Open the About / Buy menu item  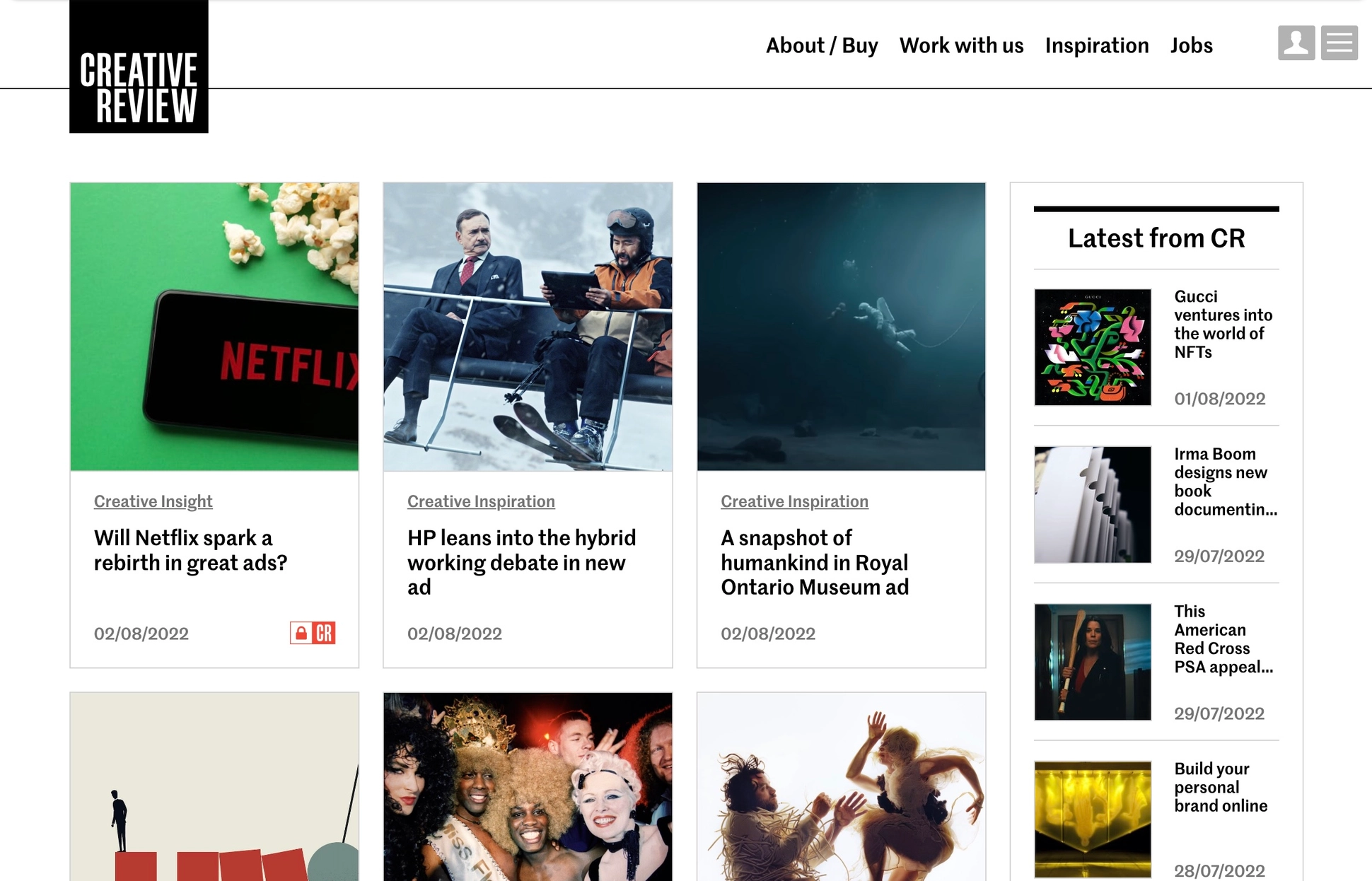tap(822, 45)
